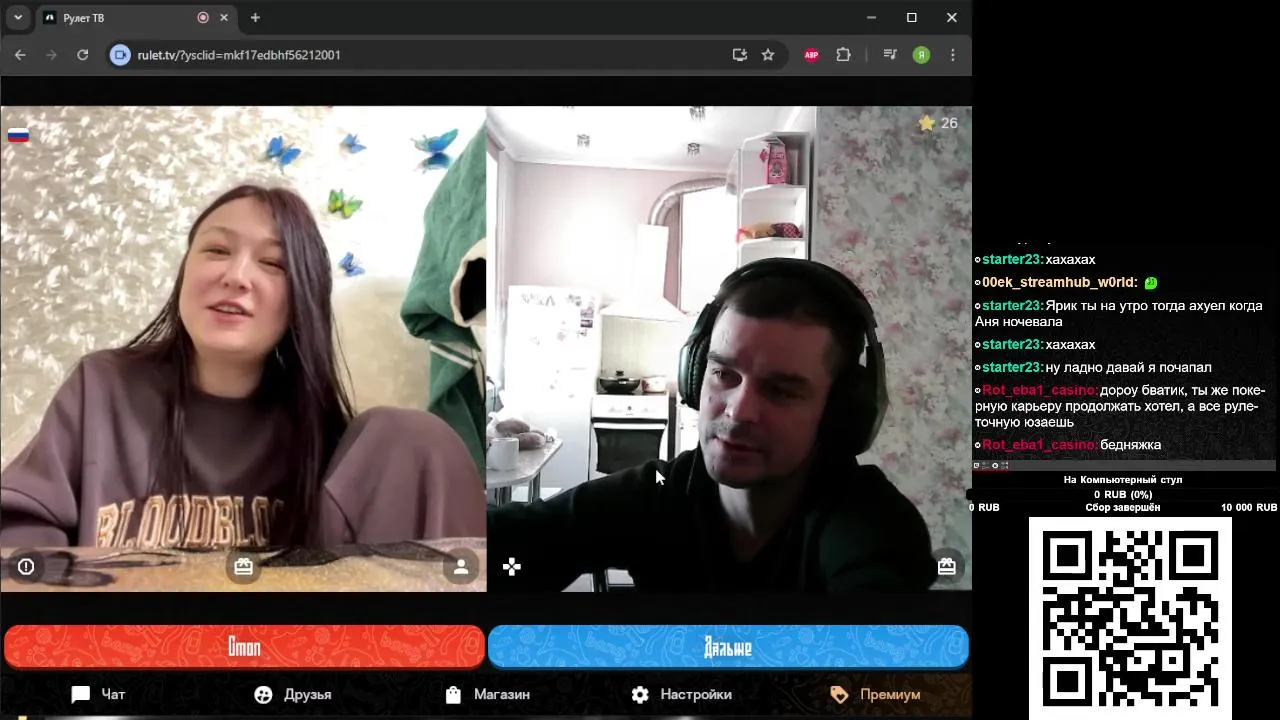The height and width of the screenshot is (720, 1280).
Task: Open the Друзья tab
Action: pos(293,694)
